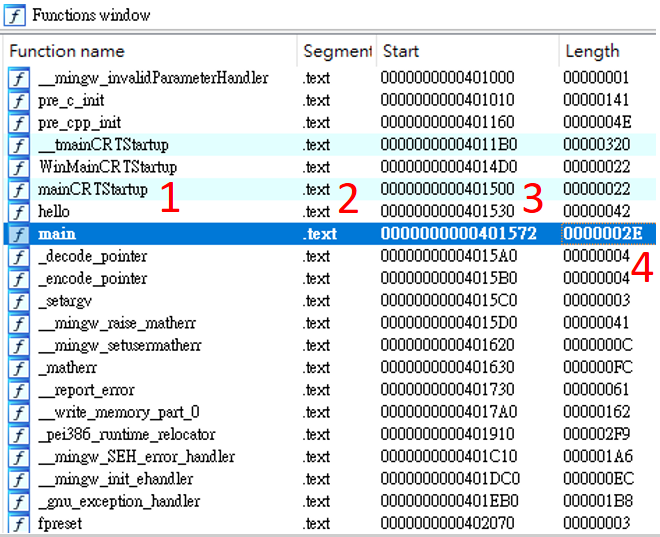Click length value 00000141
Screen dimensions: 660x537
[x=596, y=100]
